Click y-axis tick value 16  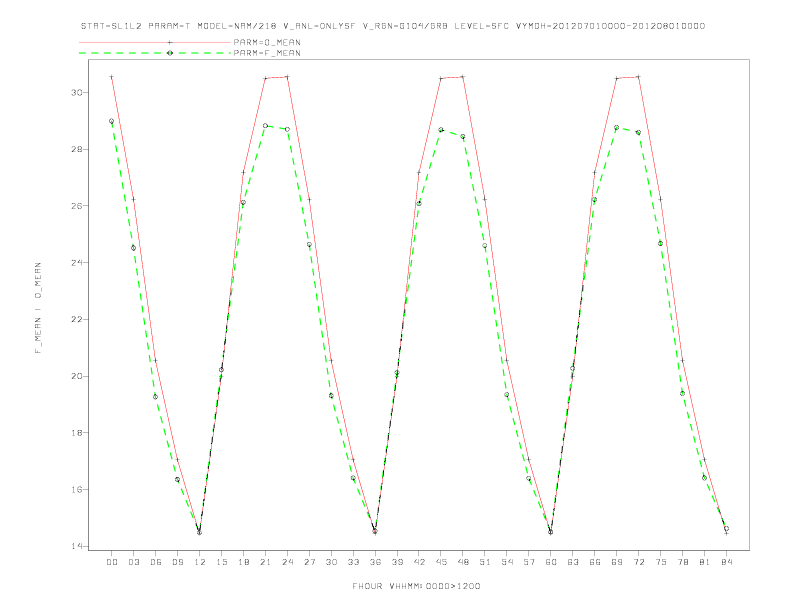coord(77,490)
